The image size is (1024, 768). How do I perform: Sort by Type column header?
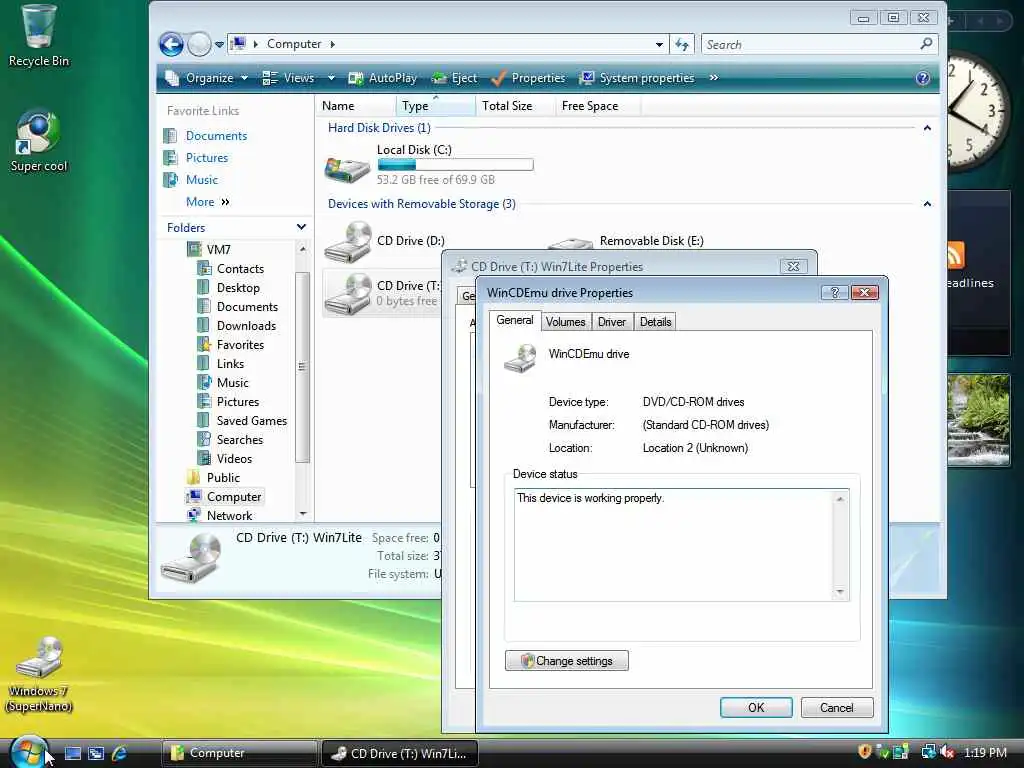pyautogui.click(x=435, y=106)
